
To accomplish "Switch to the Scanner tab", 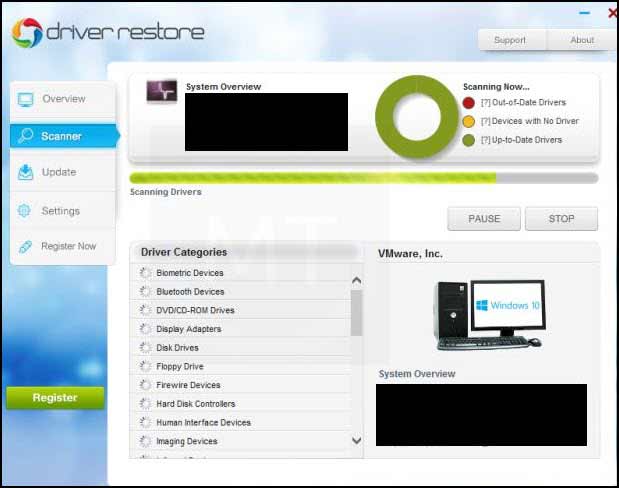I will (x=64, y=136).
